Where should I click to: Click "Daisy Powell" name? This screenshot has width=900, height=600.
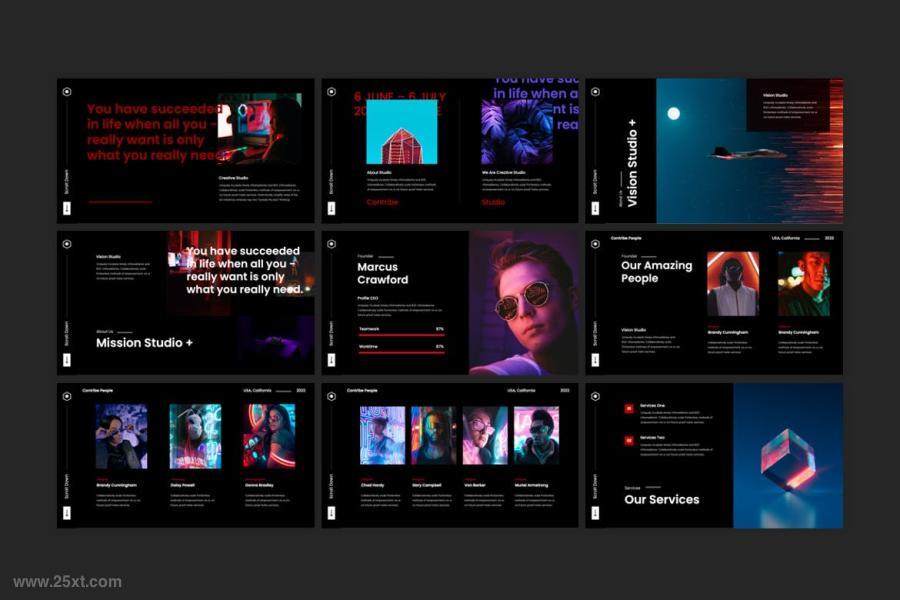click(x=183, y=485)
